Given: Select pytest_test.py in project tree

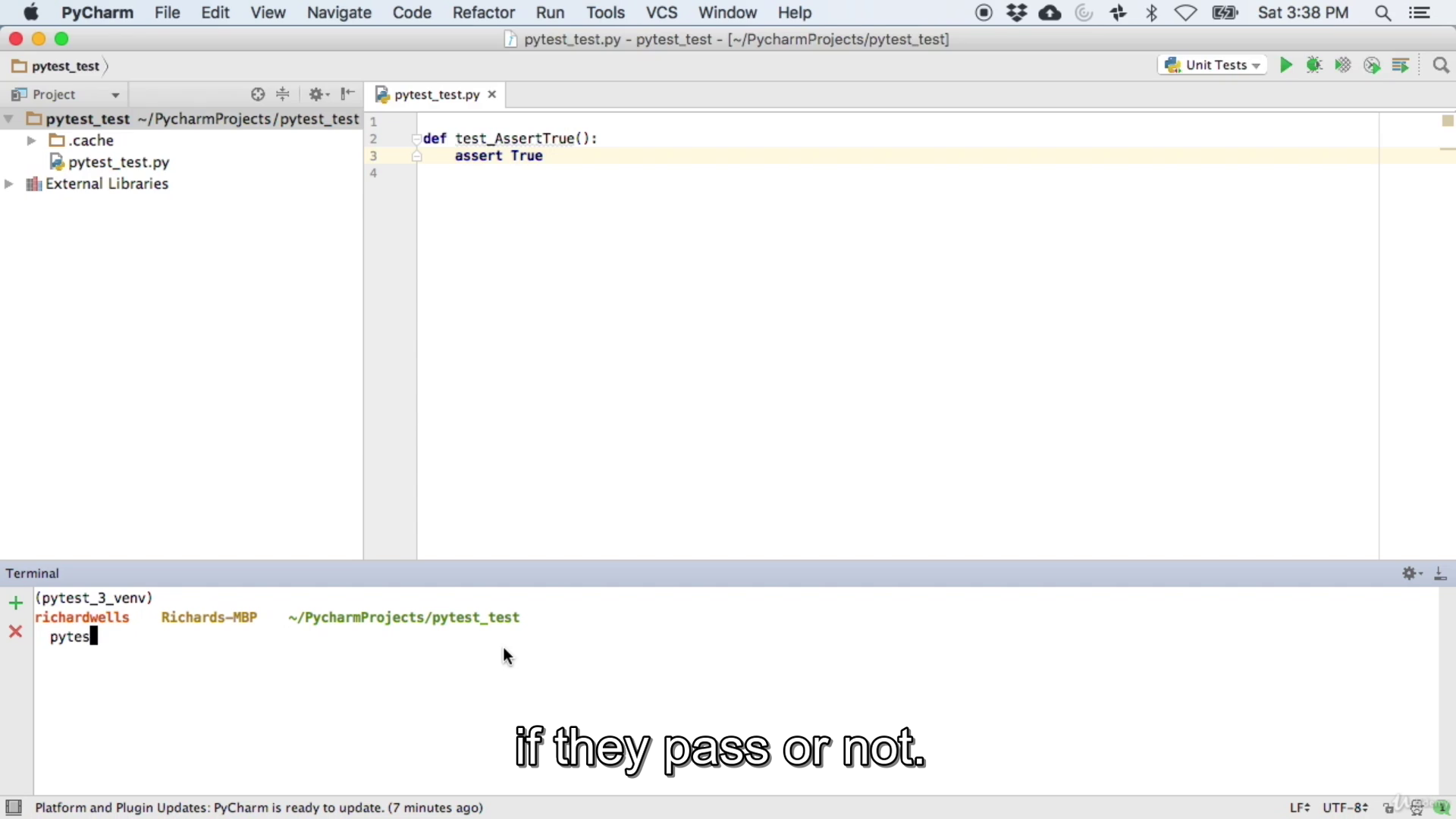Looking at the screenshot, I should tap(118, 162).
